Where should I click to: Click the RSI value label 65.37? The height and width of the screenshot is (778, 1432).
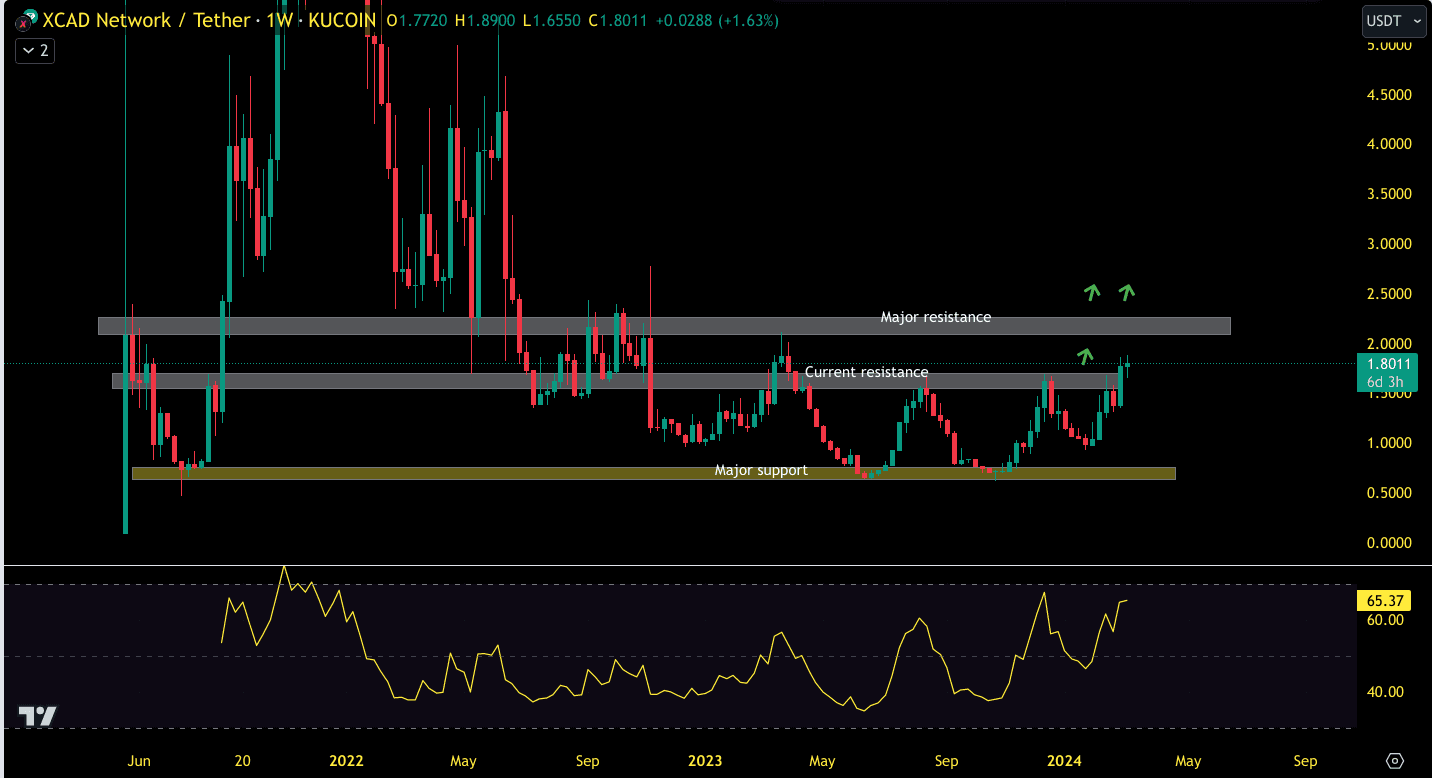click(1386, 601)
